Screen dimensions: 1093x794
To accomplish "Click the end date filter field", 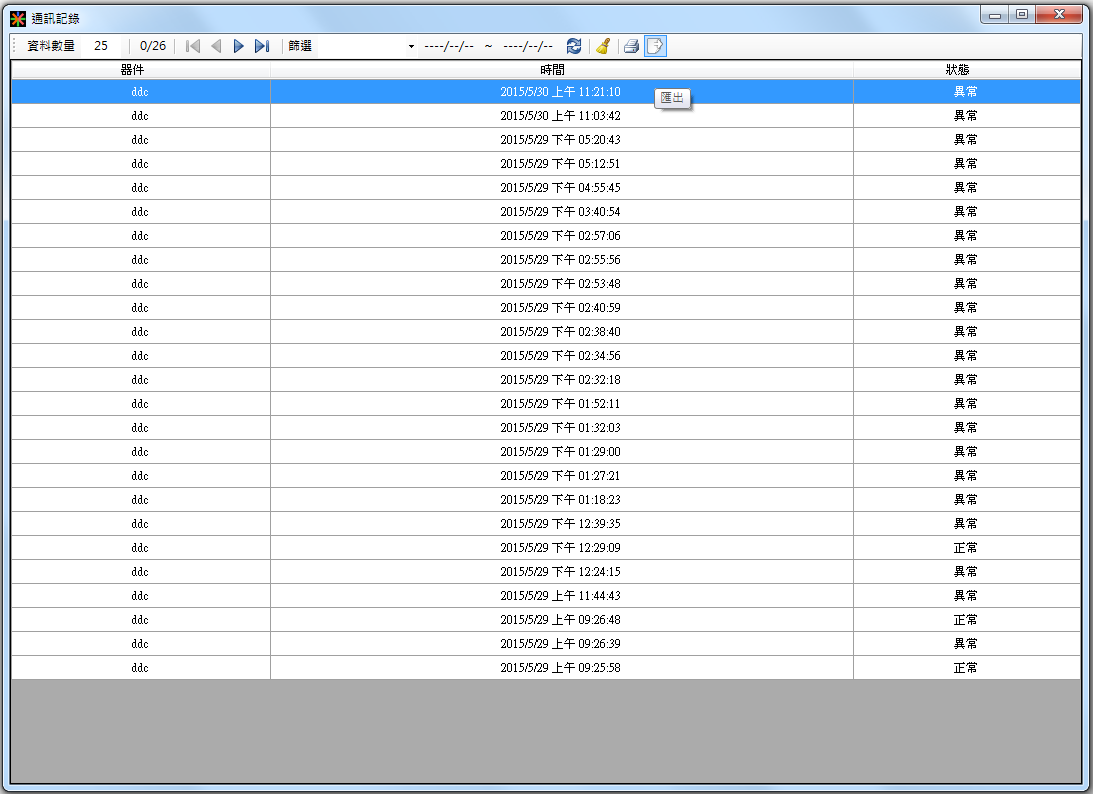I will click(x=528, y=46).
